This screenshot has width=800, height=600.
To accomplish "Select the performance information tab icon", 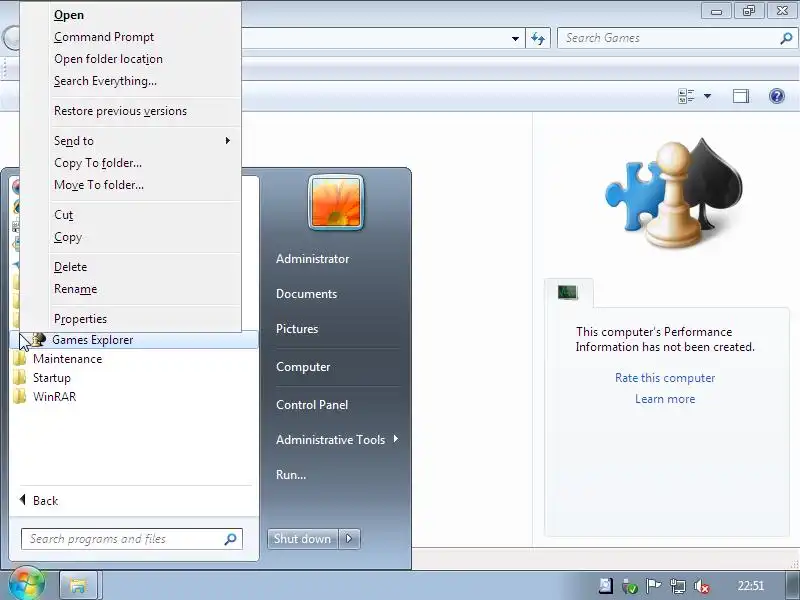I will (567, 292).
